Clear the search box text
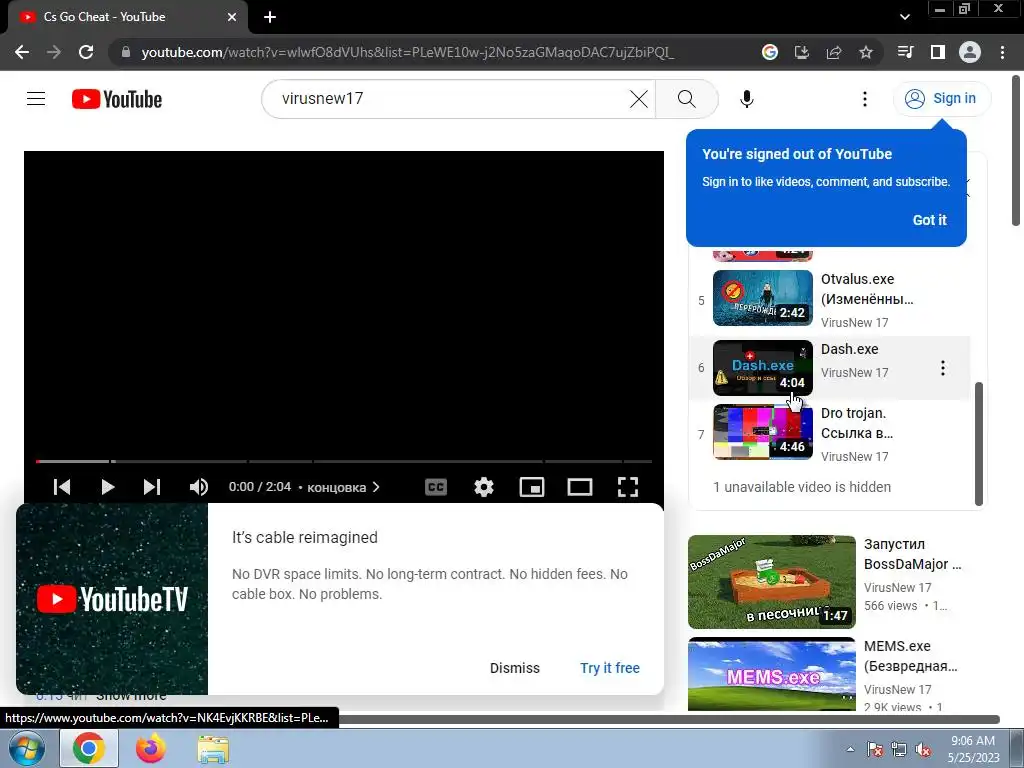The image size is (1024, 768). (639, 99)
